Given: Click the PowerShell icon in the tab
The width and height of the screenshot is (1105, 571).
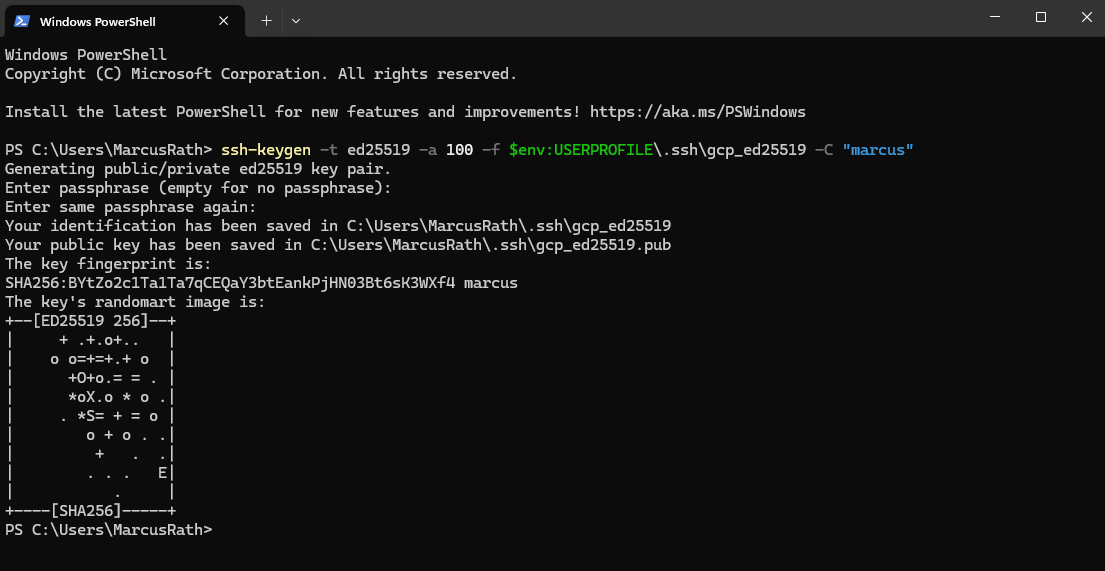Looking at the screenshot, I should click(22, 21).
